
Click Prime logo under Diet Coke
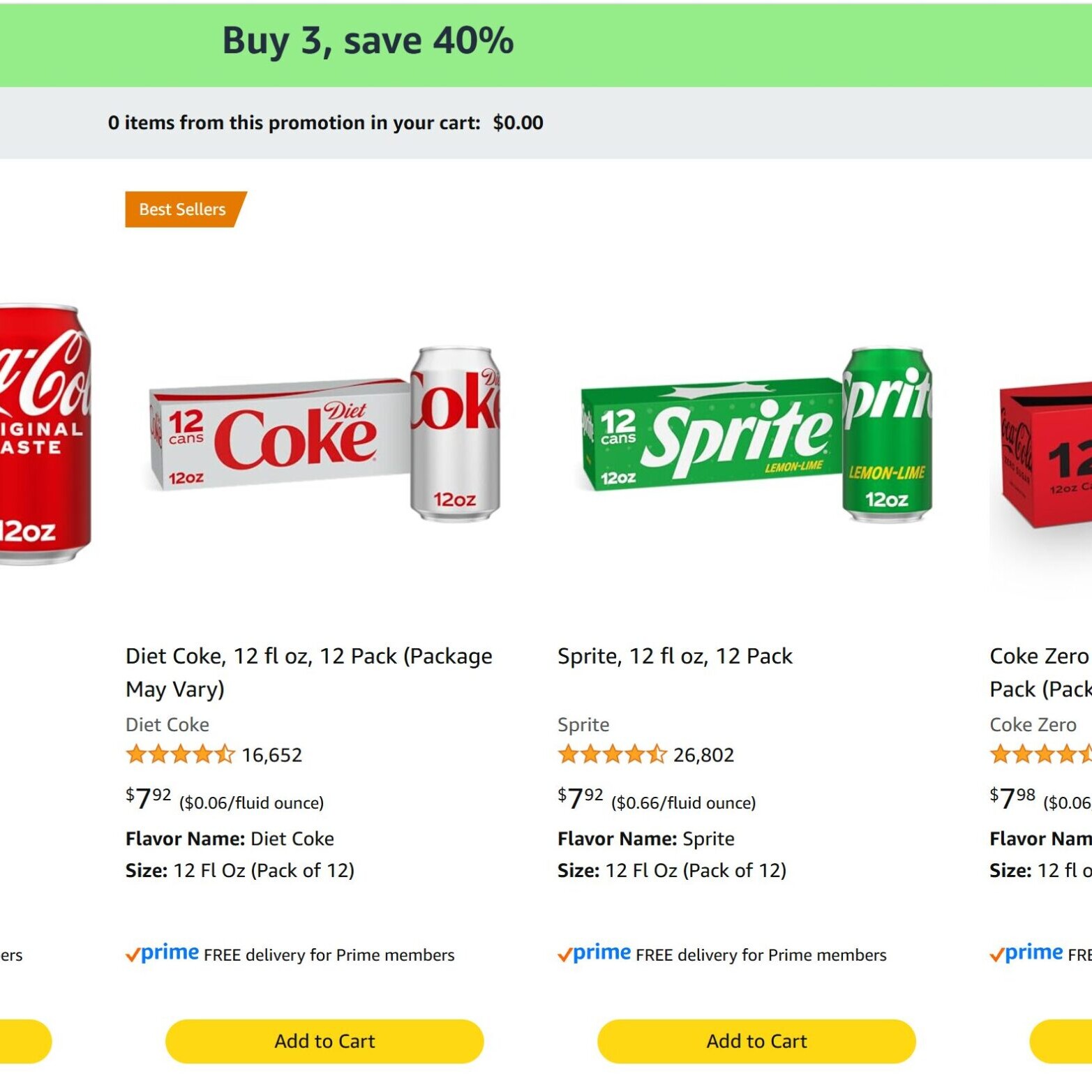[x=163, y=953]
